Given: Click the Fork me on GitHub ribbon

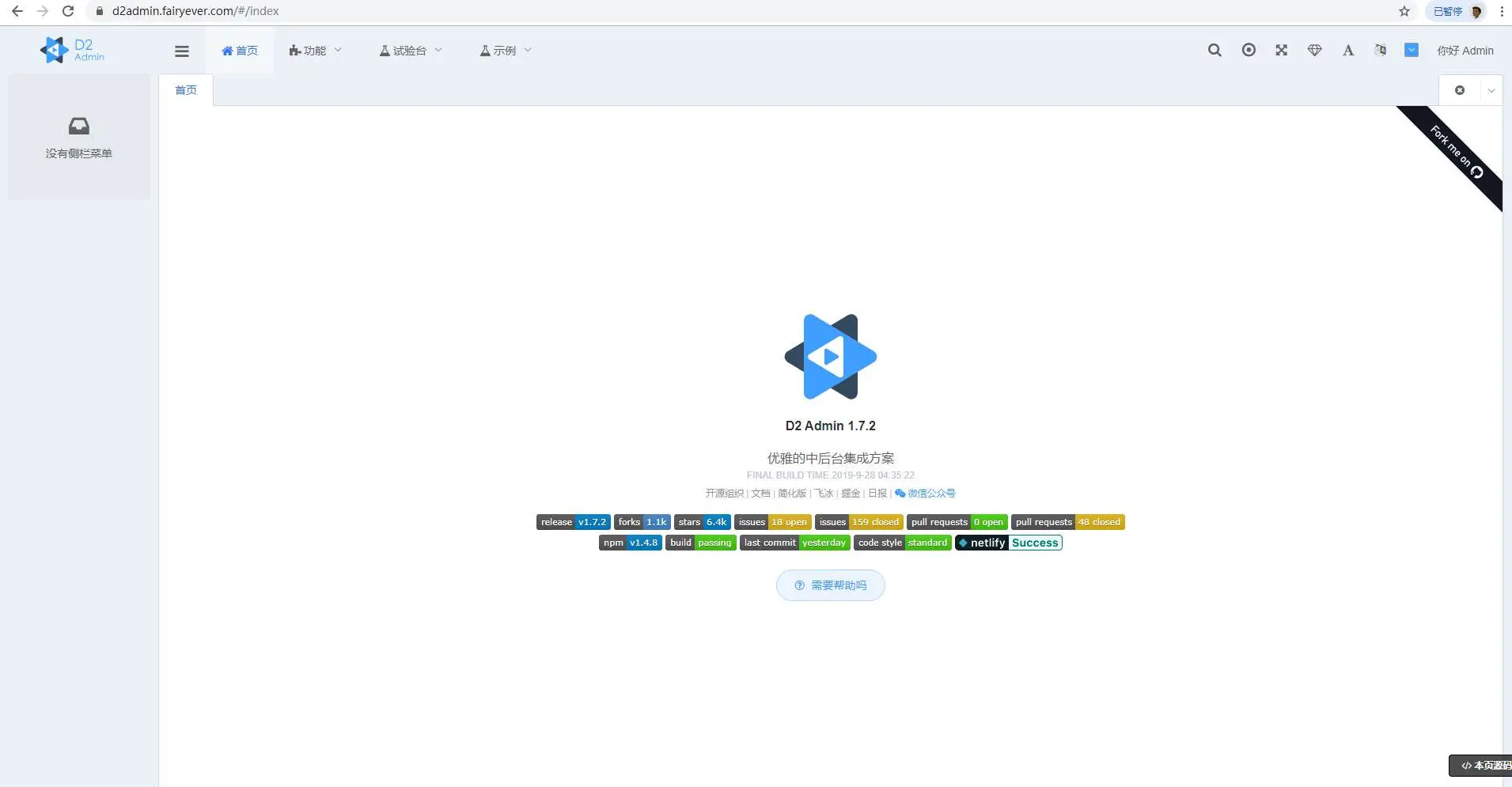Looking at the screenshot, I should (x=1456, y=151).
